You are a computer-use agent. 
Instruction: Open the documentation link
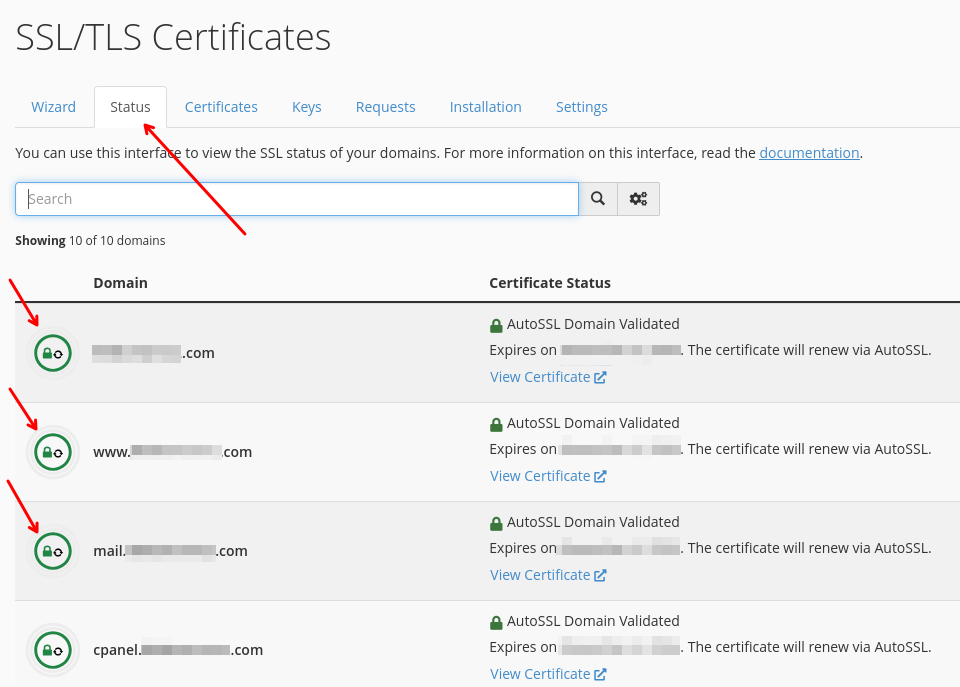pos(809,153)
